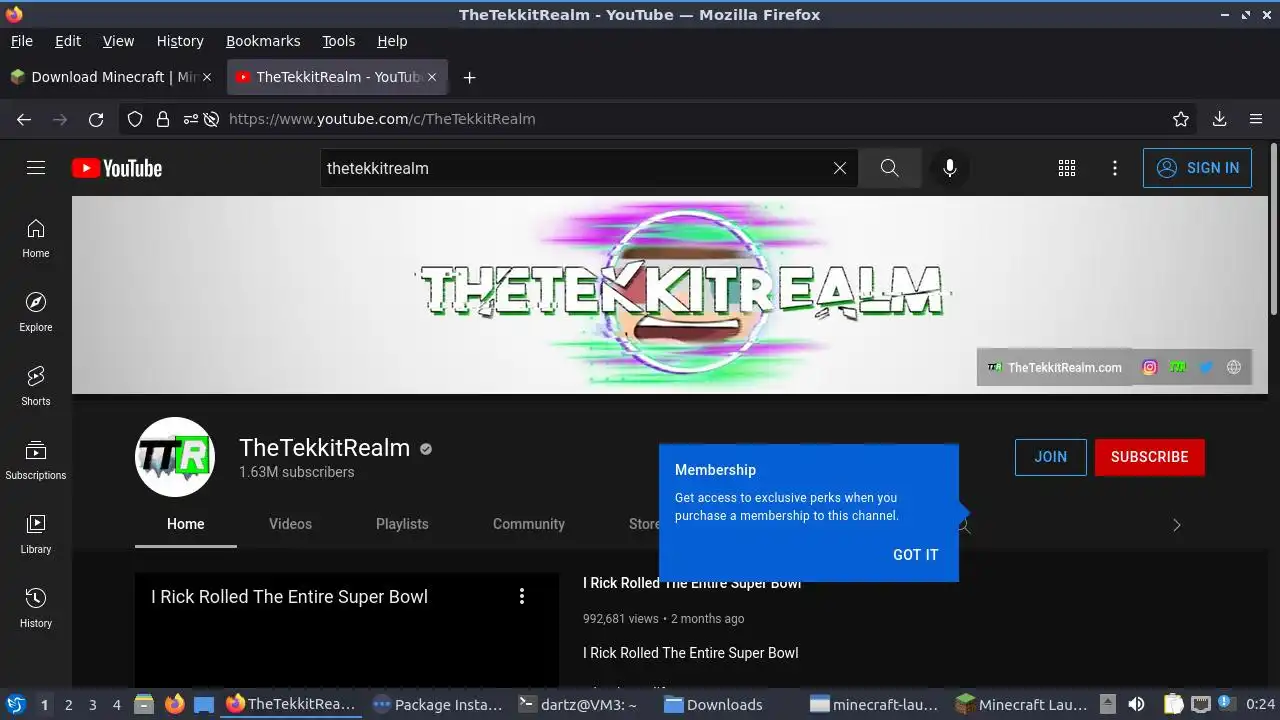Click the SIGN IN button

click(1197, 168)
